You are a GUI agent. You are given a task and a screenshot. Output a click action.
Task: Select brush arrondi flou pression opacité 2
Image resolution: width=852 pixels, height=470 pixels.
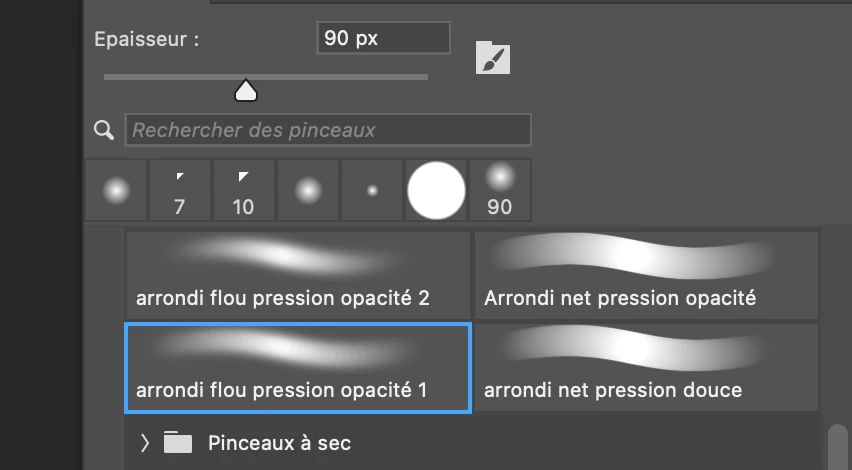[298, 275]
